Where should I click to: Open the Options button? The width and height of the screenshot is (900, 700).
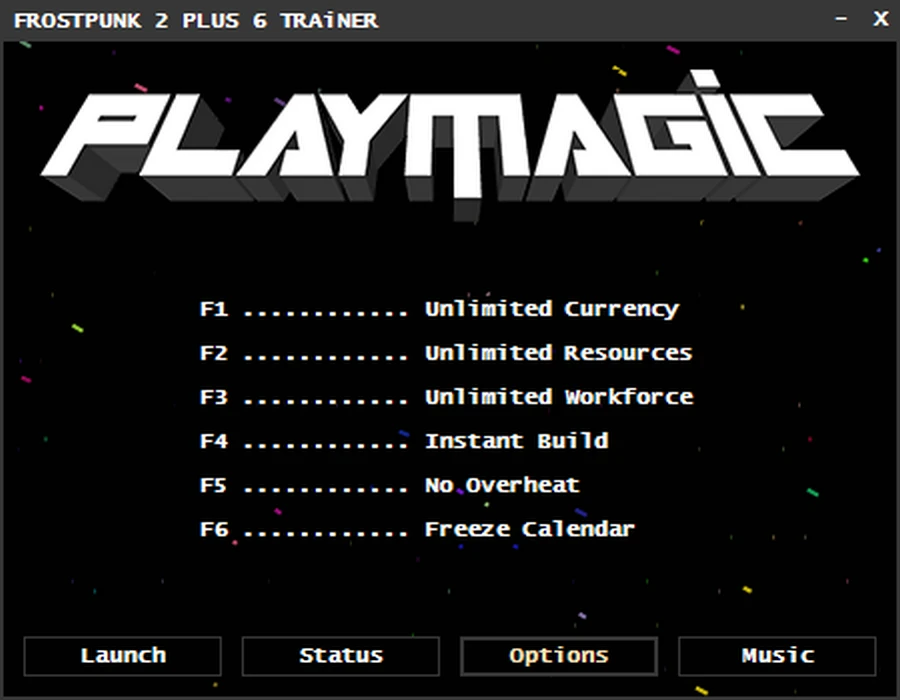[559, 656]
